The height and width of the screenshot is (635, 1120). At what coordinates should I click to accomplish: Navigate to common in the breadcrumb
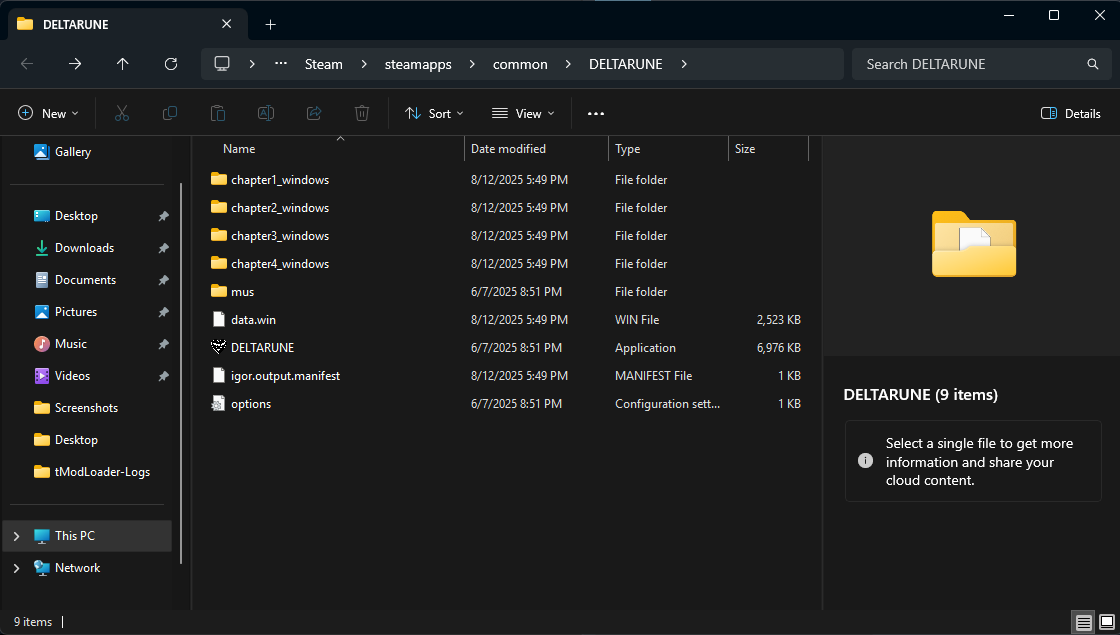(x=520, y=64)
